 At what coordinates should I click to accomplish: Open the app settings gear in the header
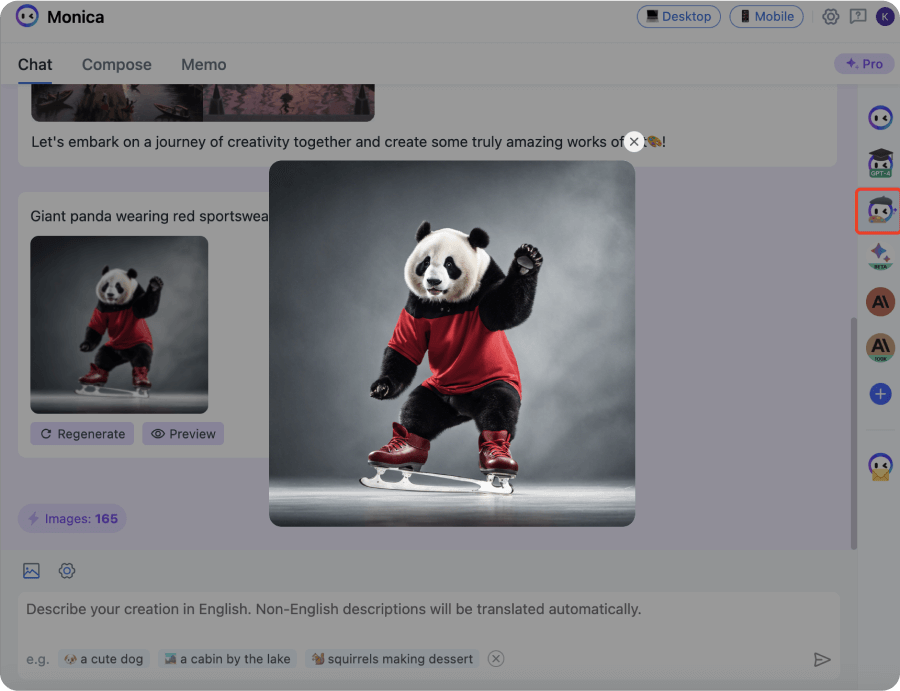[x=830, y=16]
